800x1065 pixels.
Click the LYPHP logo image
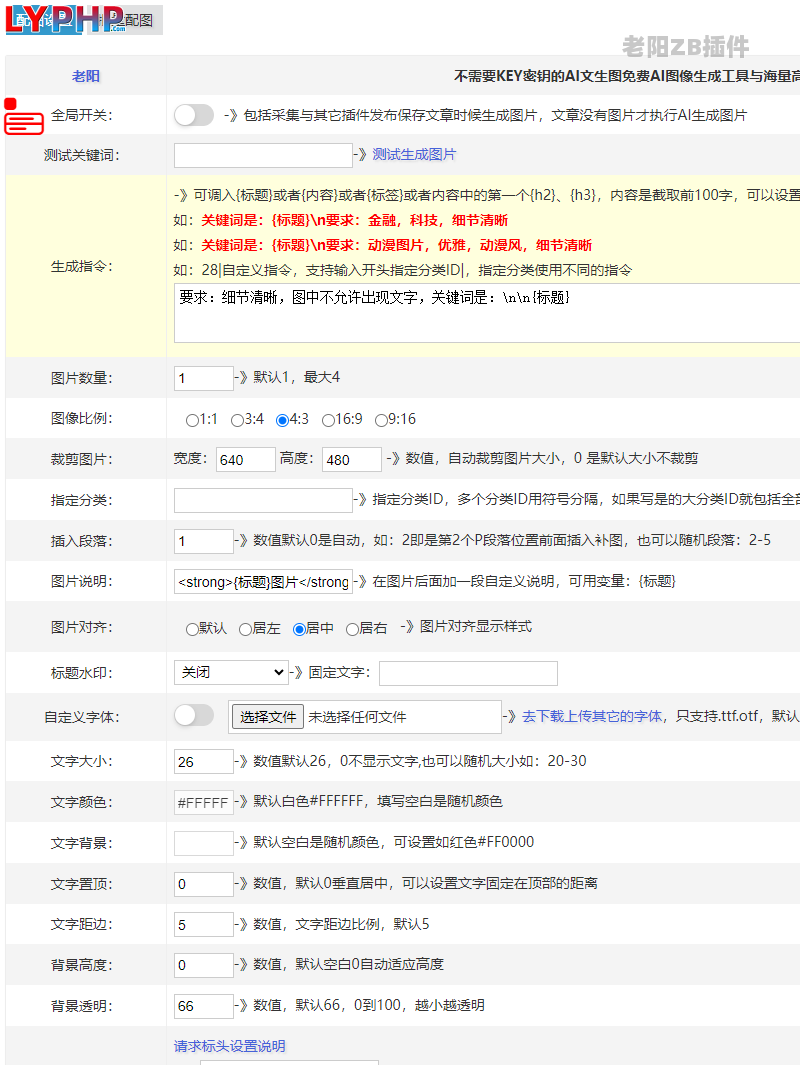60,19
